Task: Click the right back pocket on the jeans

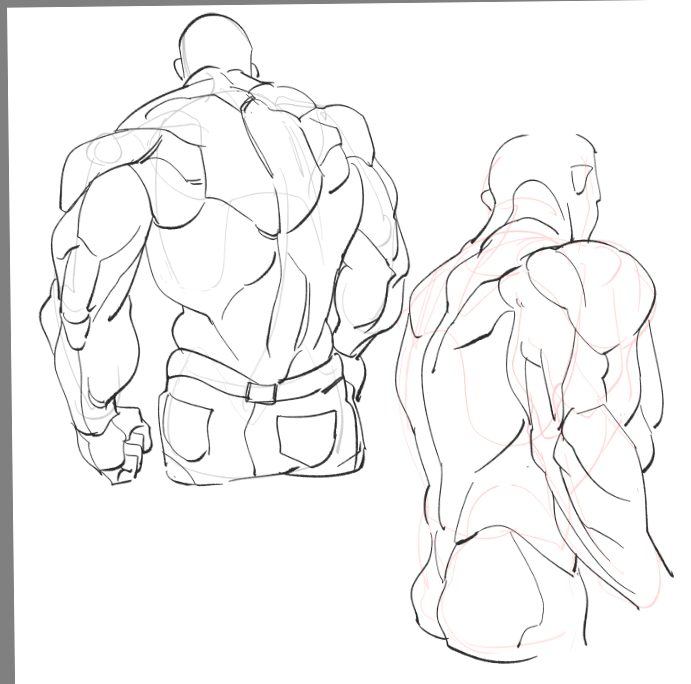Action: (x=308, y=438)
